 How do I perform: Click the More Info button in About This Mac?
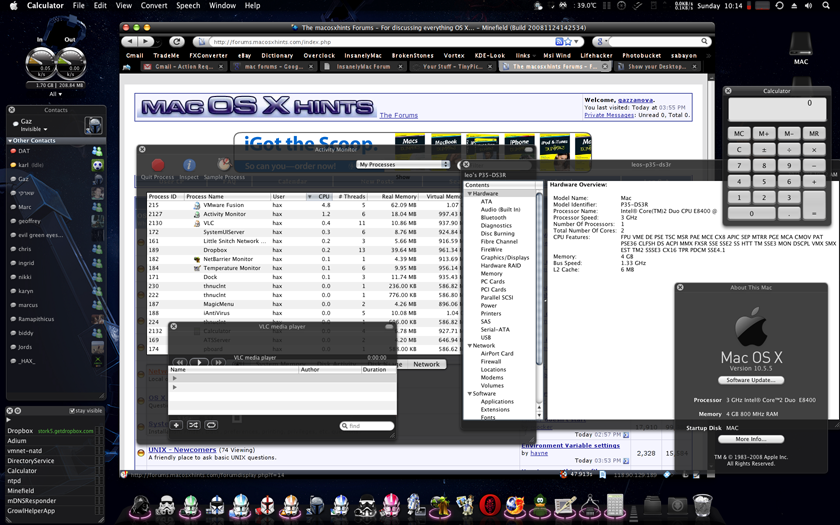click(x=751, y=439)
